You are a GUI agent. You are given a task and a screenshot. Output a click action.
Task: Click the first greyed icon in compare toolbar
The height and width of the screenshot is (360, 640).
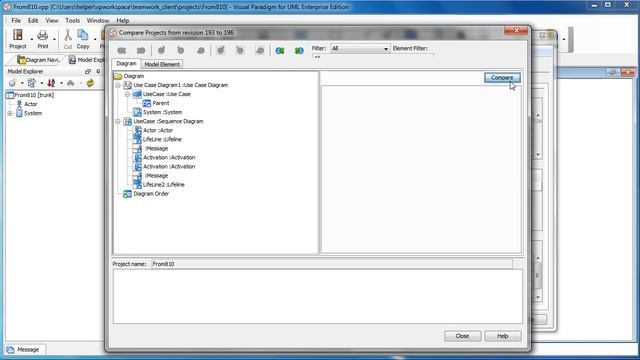[122, 51]
